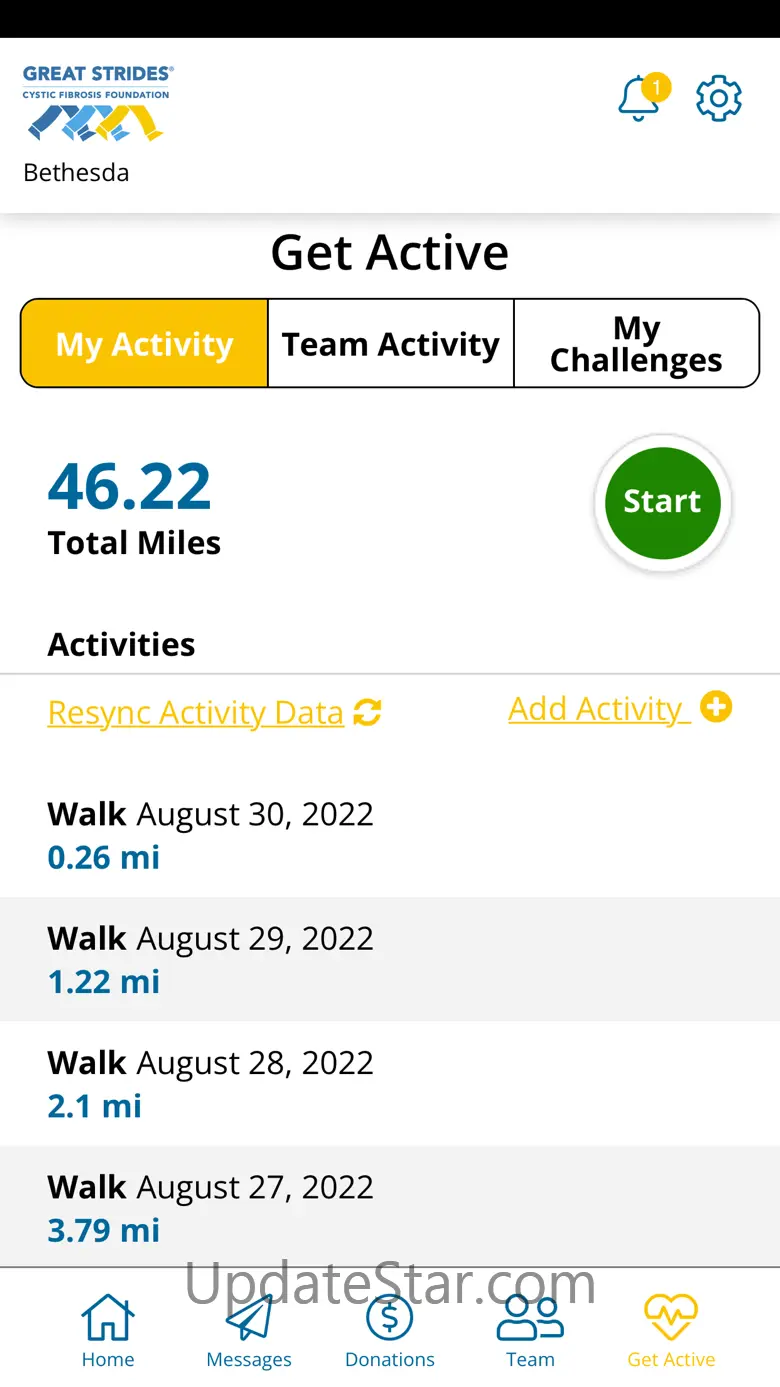This screenshot has height=1387, width=780.
Task: Open the August 30 walk entry
Action: click(390, 835)
